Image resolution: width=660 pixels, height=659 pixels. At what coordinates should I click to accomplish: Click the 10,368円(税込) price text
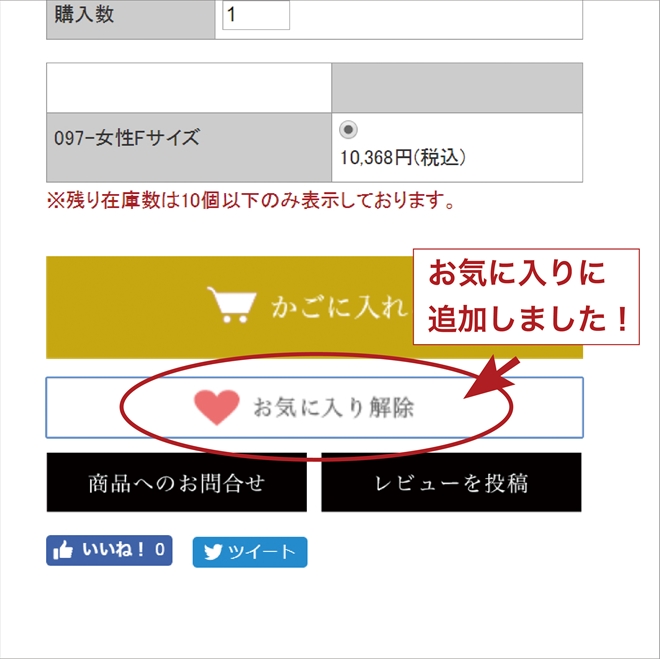tap(403, 158)
